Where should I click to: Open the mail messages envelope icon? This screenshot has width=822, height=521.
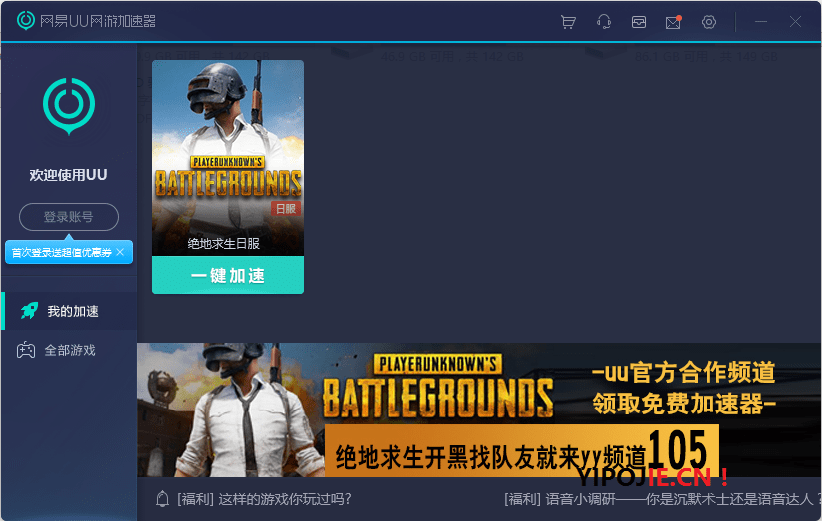pyautogui.click(x=674, y=22)
